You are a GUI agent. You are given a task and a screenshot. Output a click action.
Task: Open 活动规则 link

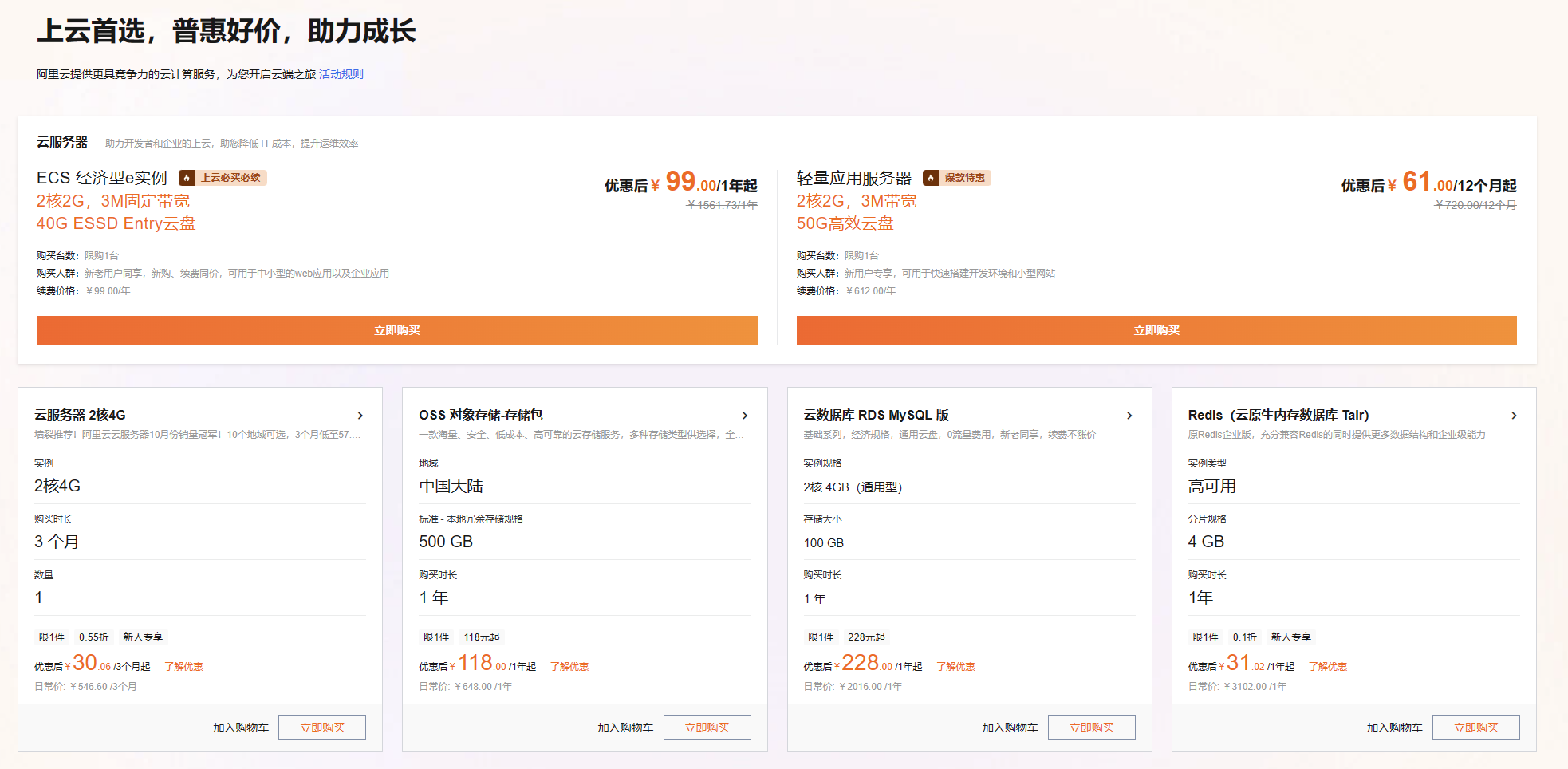click(341, 74)
